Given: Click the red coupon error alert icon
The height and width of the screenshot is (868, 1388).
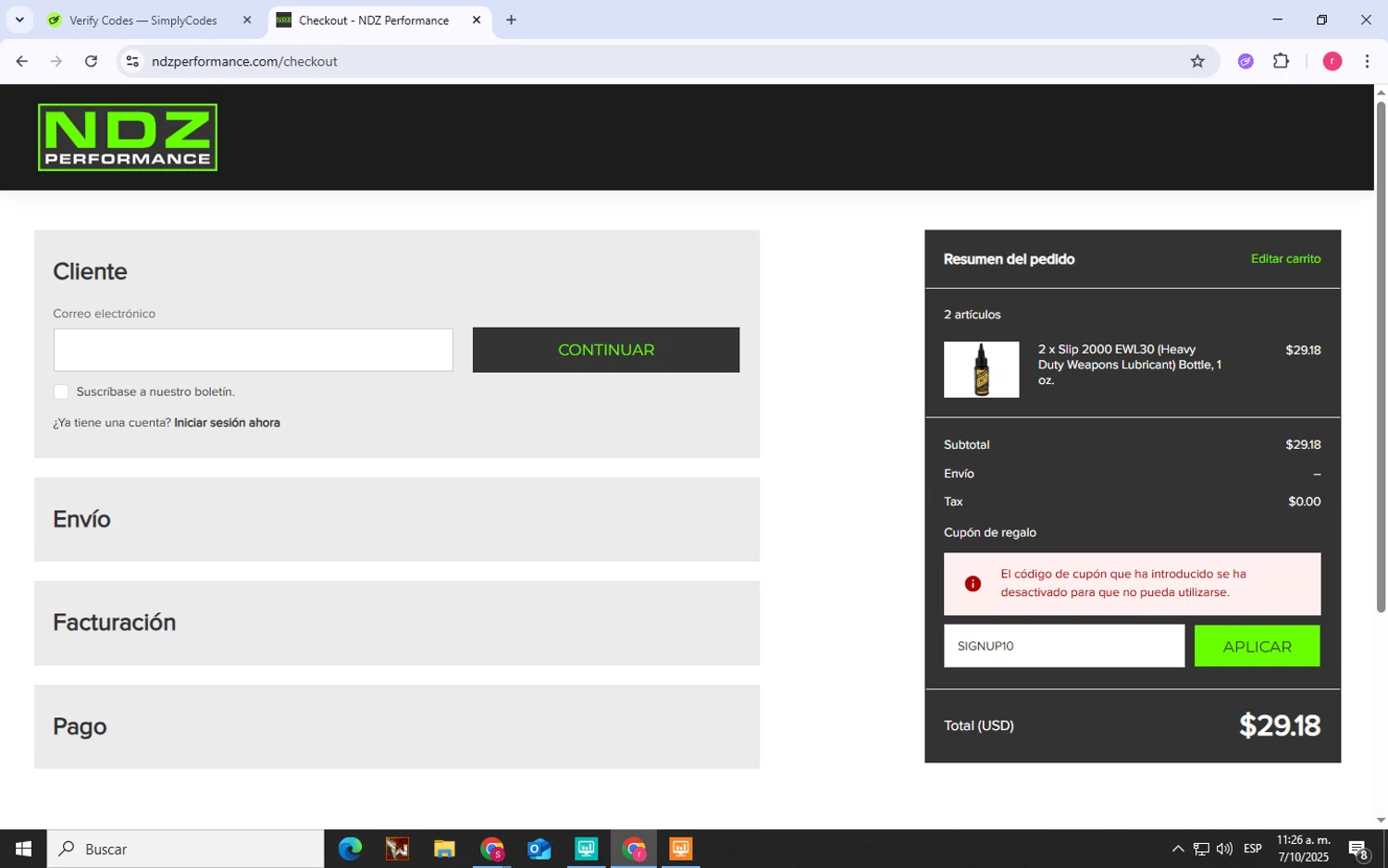Looking at the screenshot, I should (973, 584).
